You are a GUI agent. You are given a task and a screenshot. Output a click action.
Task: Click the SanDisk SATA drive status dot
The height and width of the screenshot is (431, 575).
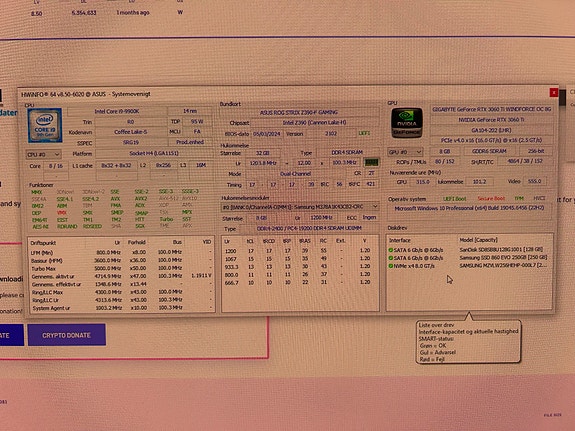point(391,250)
